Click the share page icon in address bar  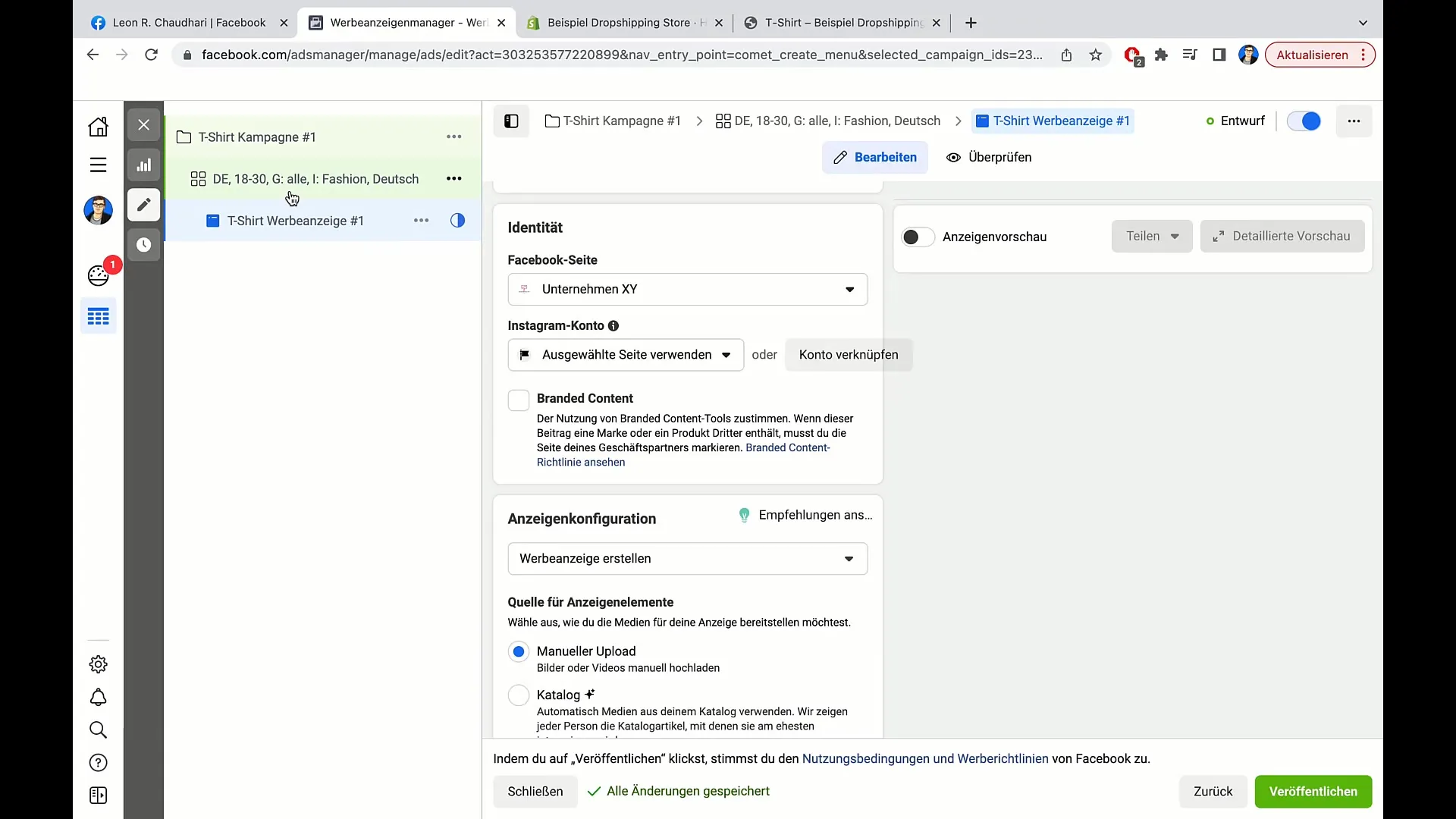pos(1066,55)
